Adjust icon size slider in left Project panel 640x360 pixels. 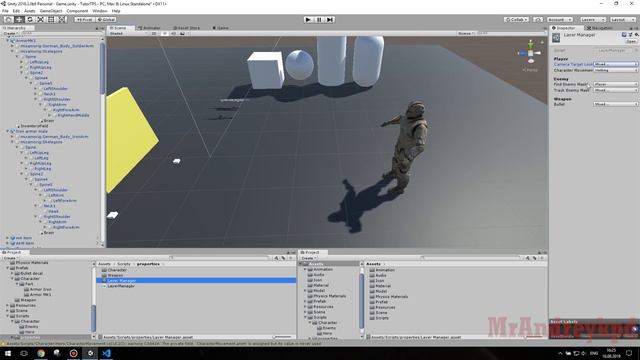tap(283, 337)
